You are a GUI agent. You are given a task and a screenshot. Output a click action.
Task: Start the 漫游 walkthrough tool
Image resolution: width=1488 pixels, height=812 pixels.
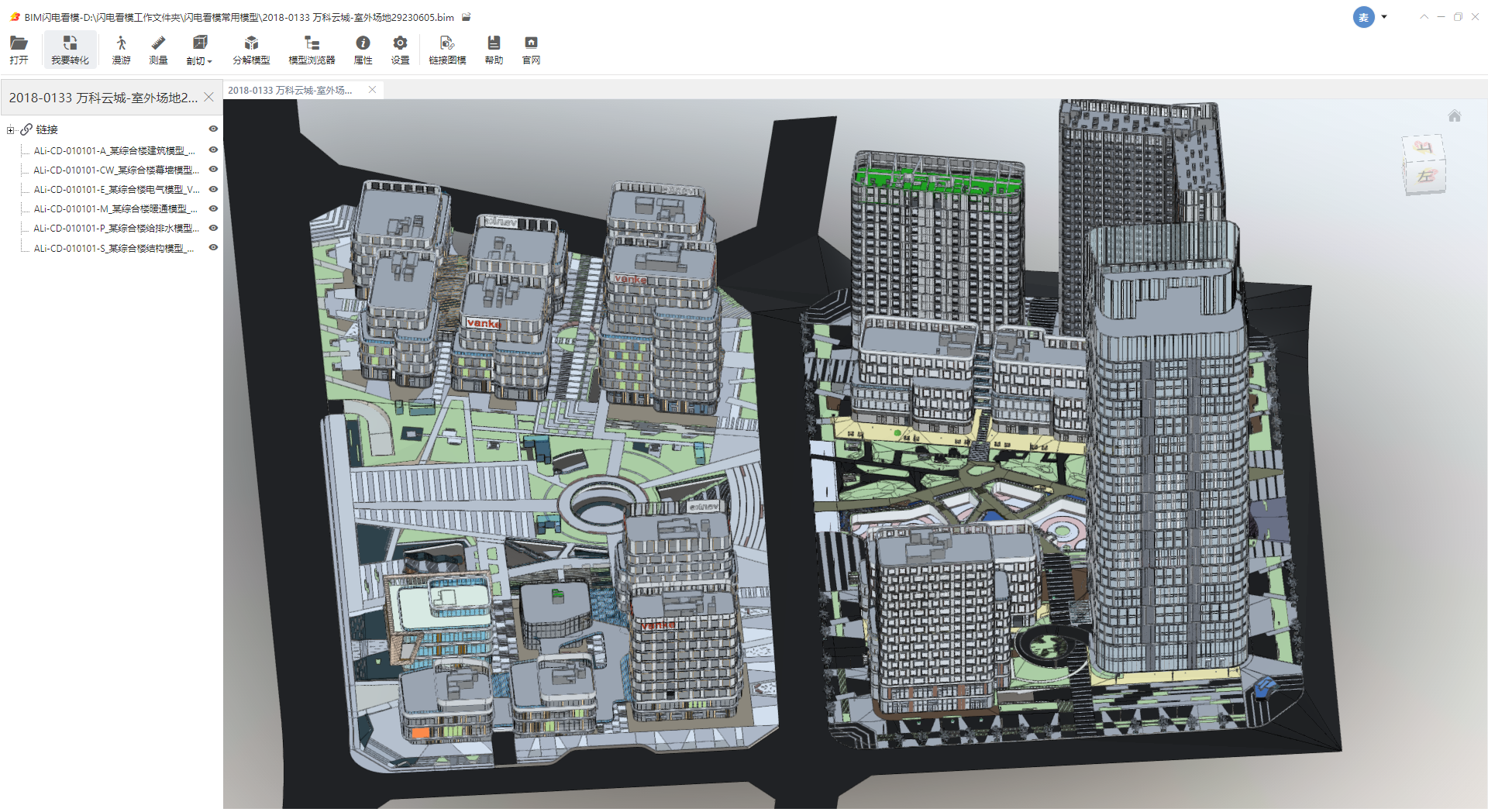point(121,50)
